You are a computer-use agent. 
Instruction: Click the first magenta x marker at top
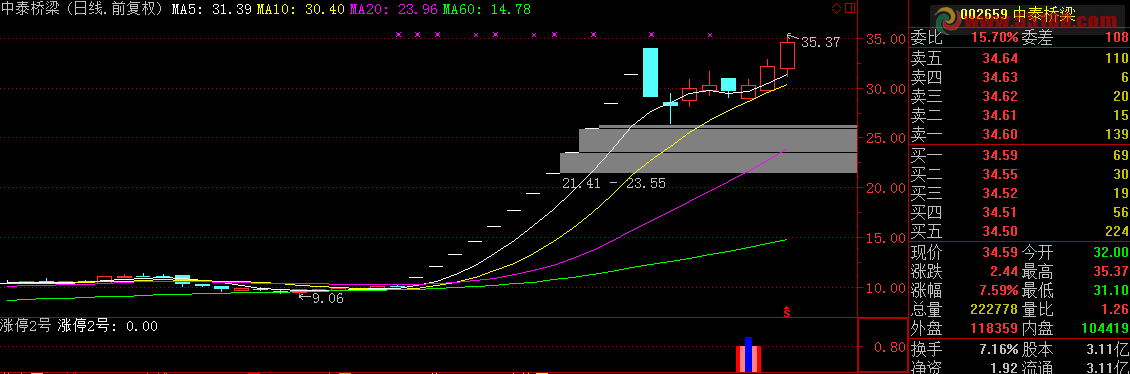pyautogui.click(x=399, y=34)
